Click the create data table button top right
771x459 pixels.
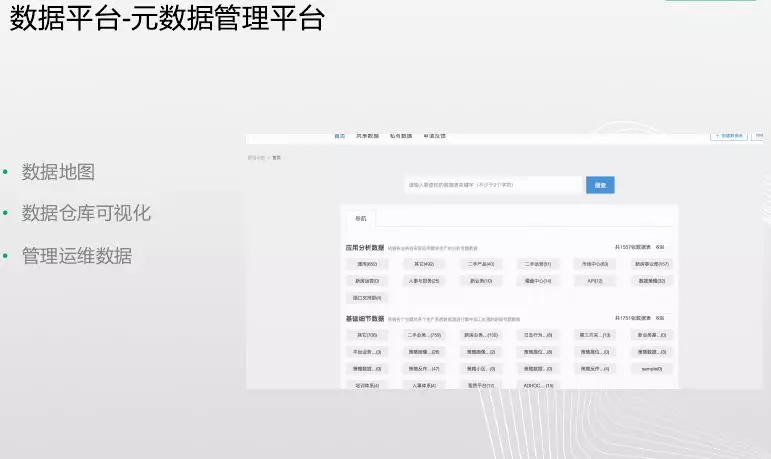point(729,136)
